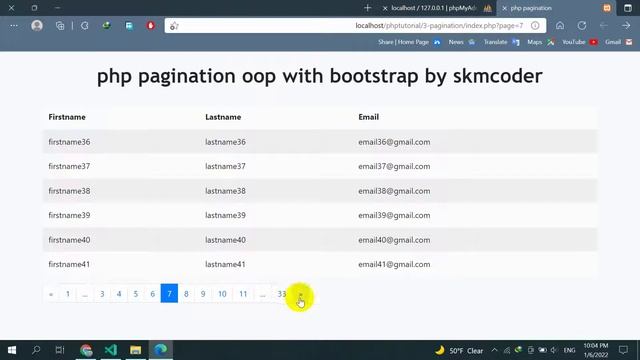640x360 pixels.
Task: Click the blue translate extension icon
Action: pos(129,26)
